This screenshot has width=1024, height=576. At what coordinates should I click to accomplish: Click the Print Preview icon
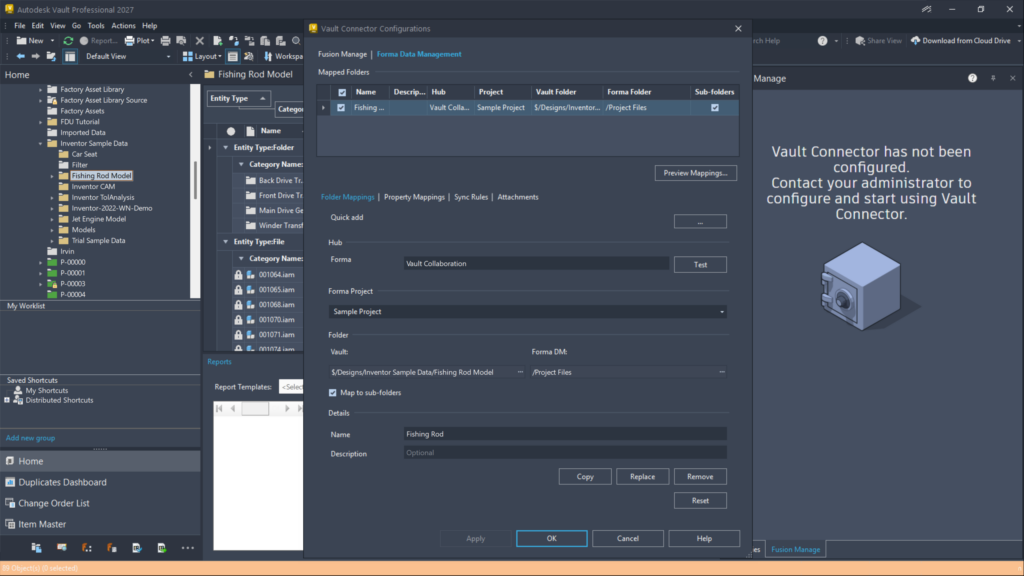[x=182, y=40]
